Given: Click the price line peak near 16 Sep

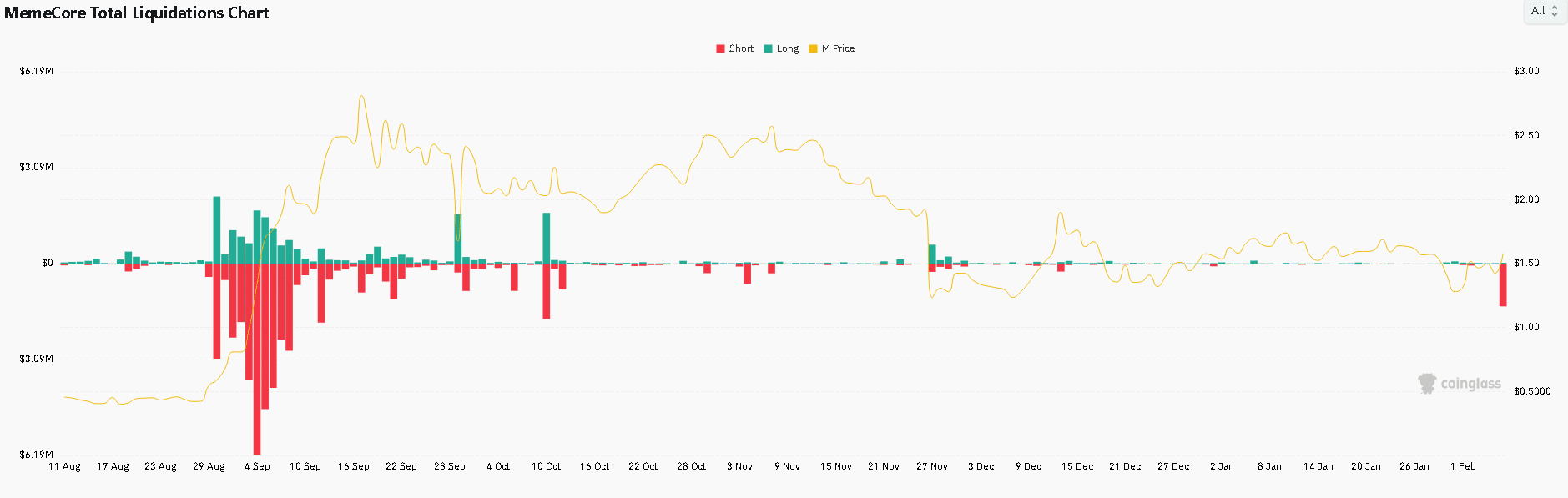Looking at the screenshot, I should click(x=361, y=97).
